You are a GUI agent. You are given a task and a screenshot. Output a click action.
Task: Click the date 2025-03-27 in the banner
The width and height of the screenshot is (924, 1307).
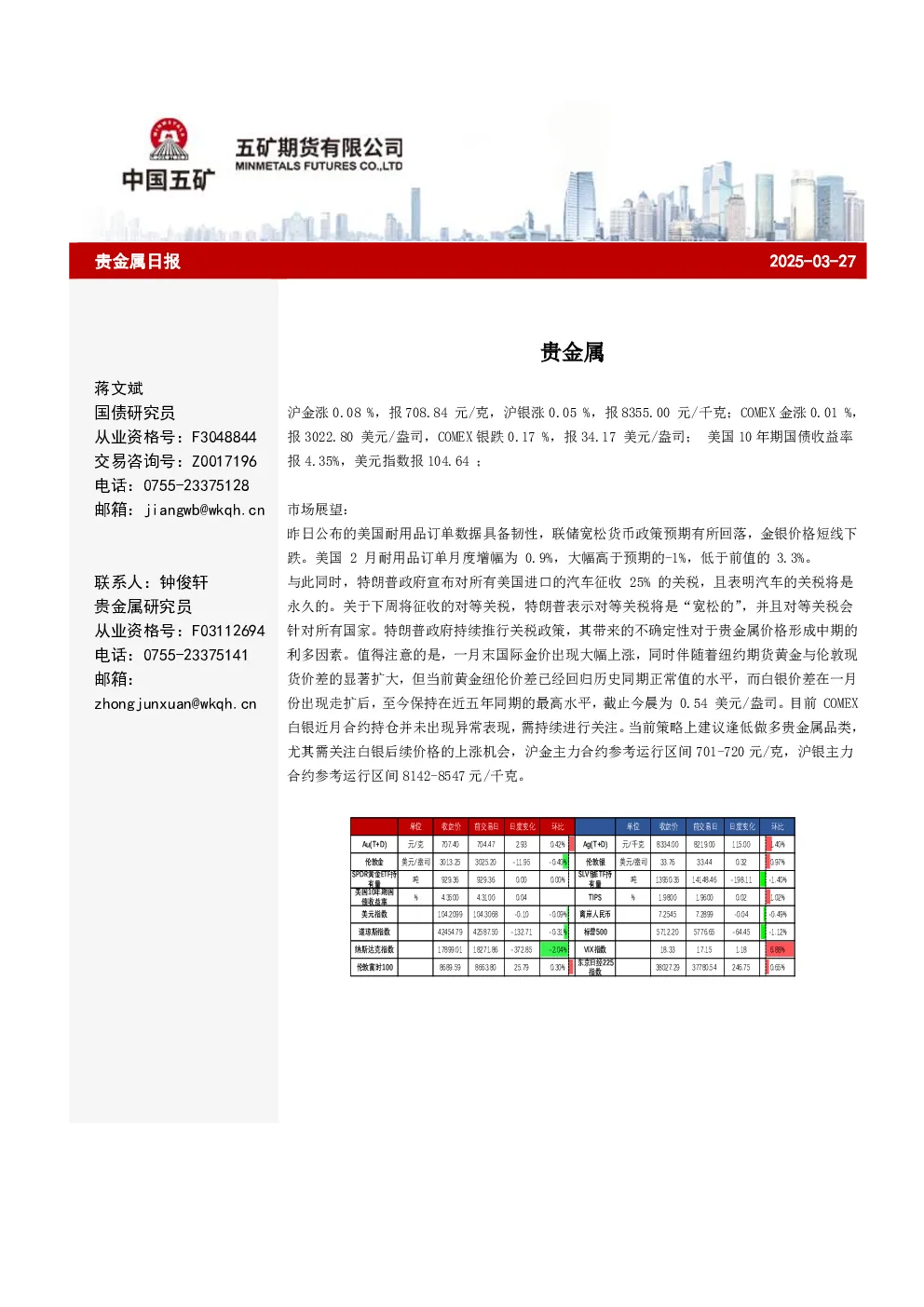pos(812,262)
